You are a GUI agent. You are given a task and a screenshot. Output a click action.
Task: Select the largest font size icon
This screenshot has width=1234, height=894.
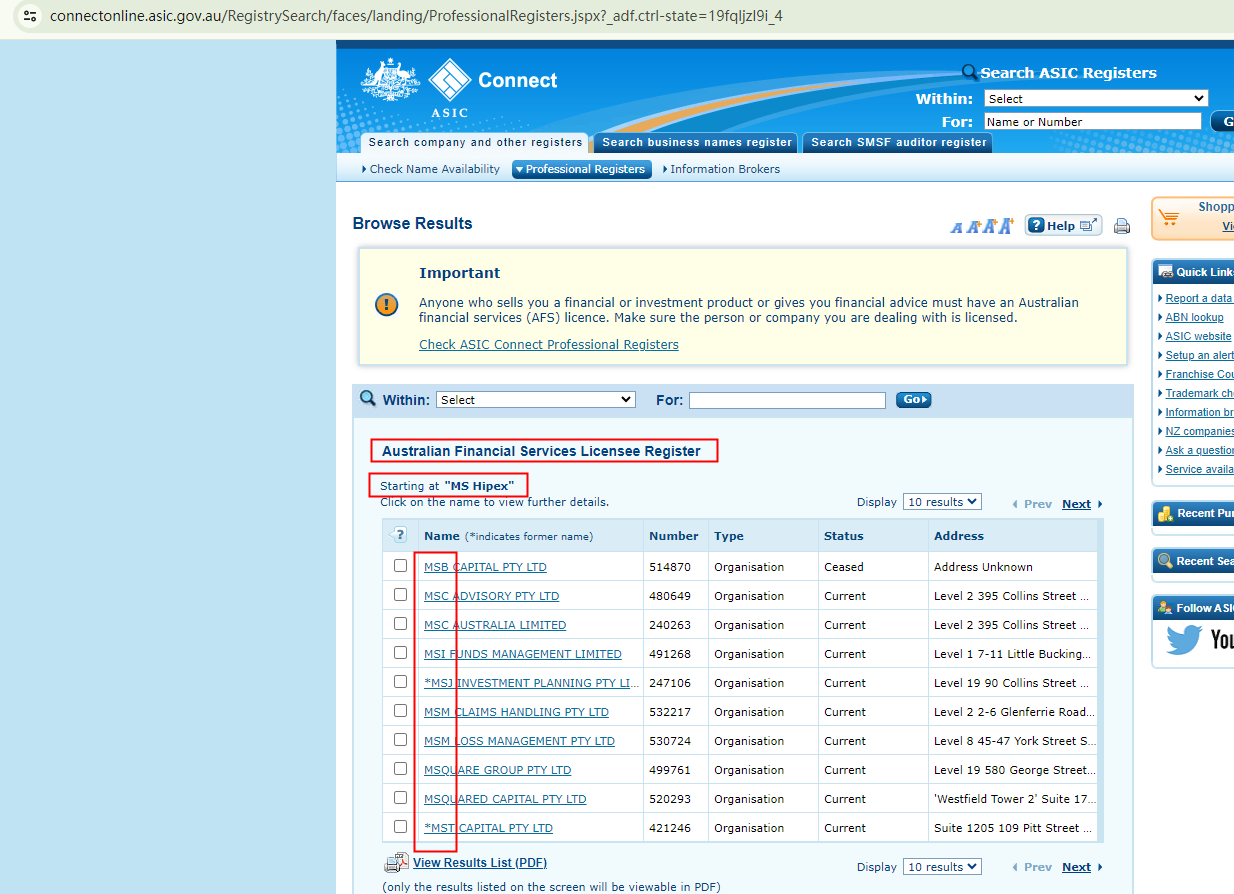(x=1006, y=225)
